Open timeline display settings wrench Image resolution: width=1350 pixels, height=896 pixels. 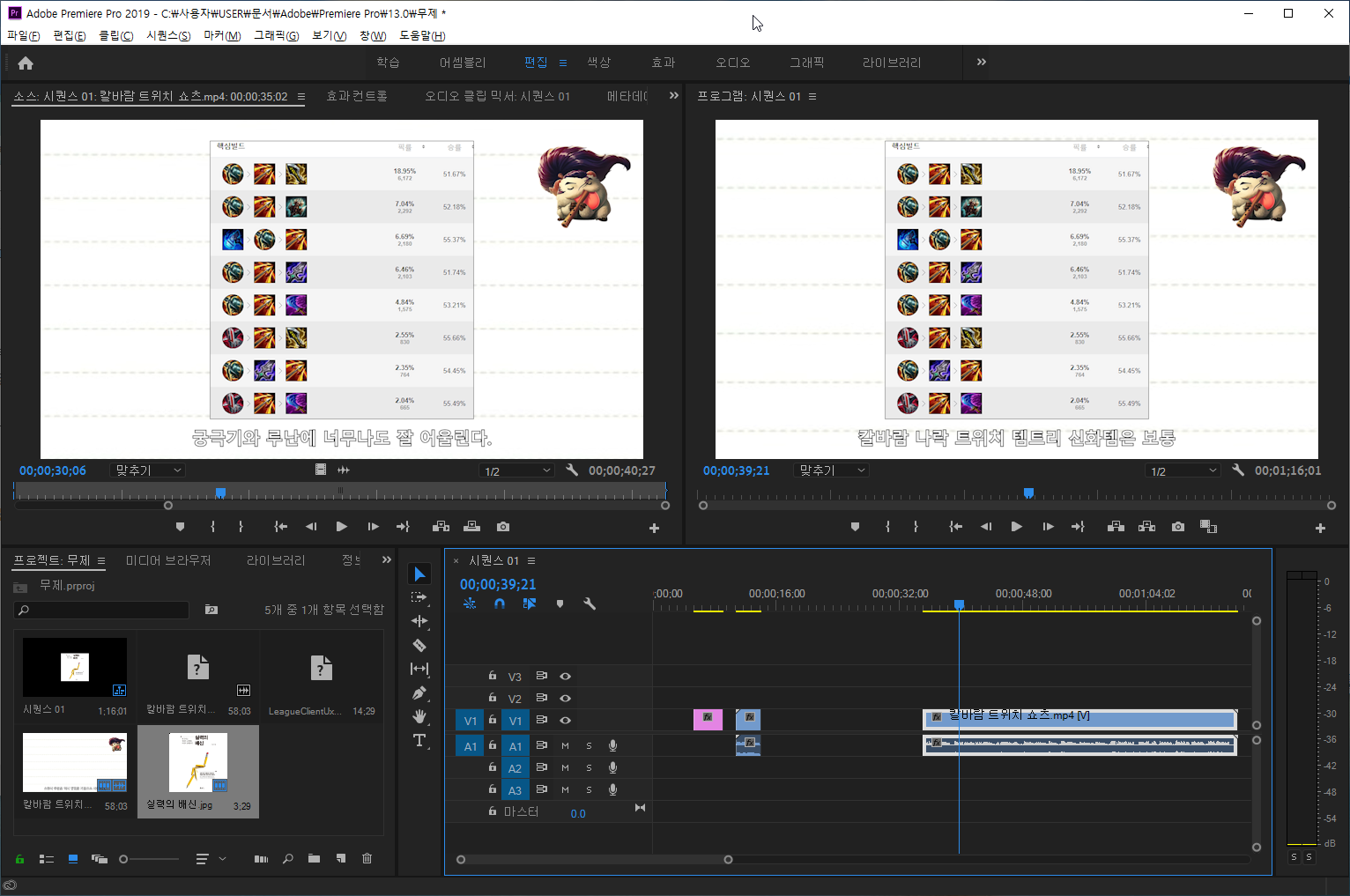[590, 604]
